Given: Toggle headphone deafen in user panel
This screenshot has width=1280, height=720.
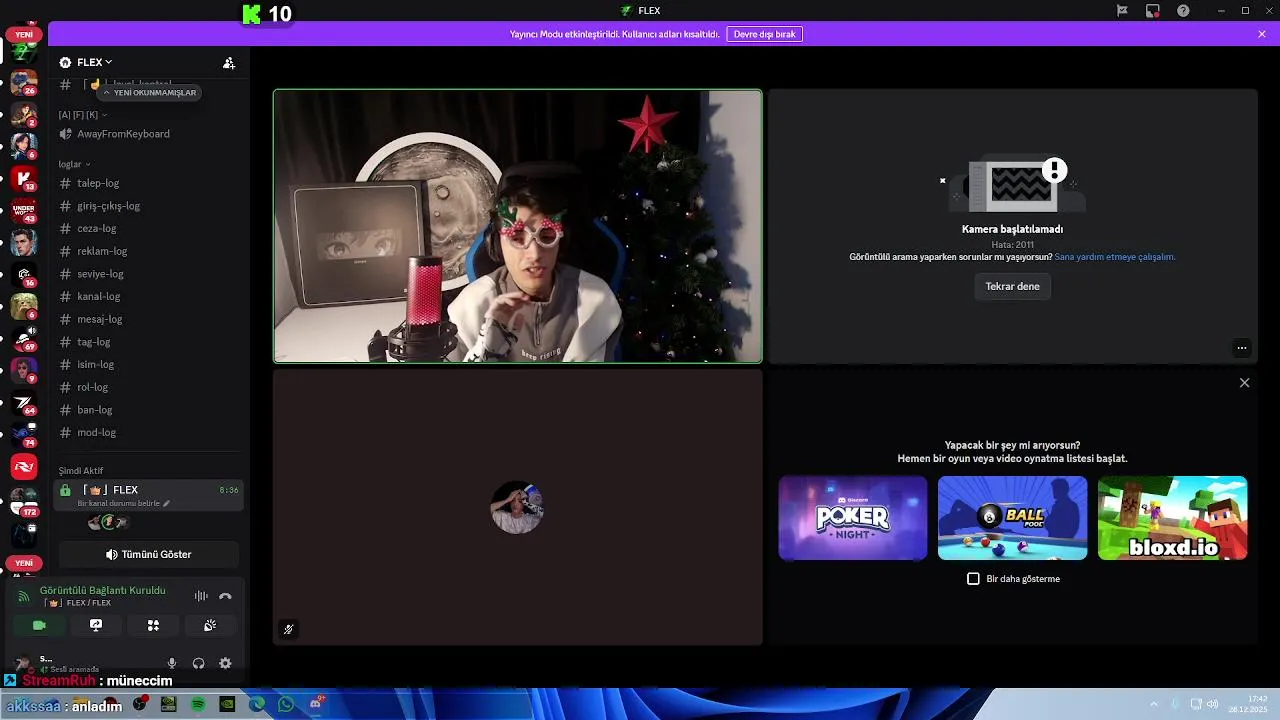Looking at the screenshot, I should point(198,663).
